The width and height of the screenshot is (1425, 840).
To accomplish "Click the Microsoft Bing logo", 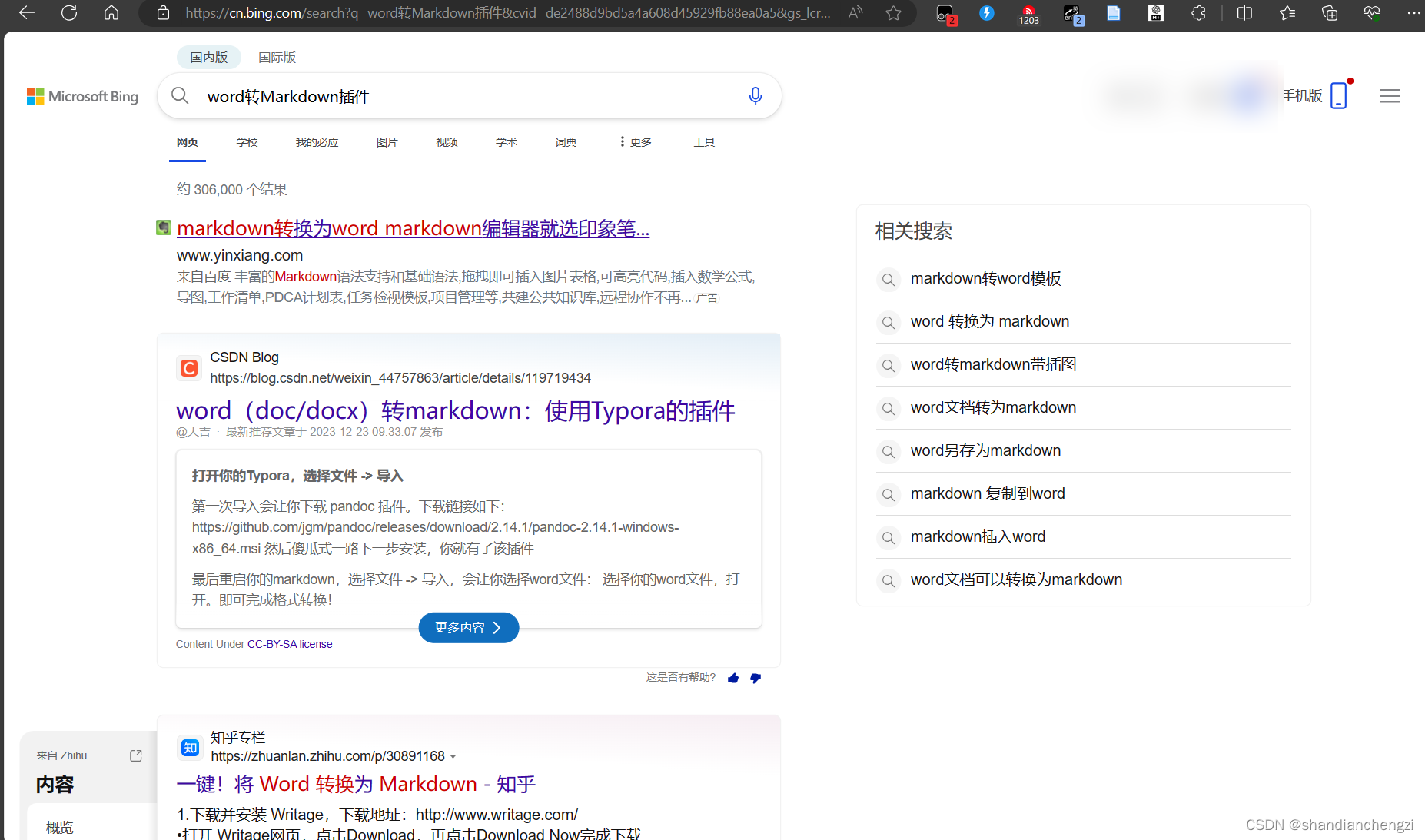I will (83, 96).
